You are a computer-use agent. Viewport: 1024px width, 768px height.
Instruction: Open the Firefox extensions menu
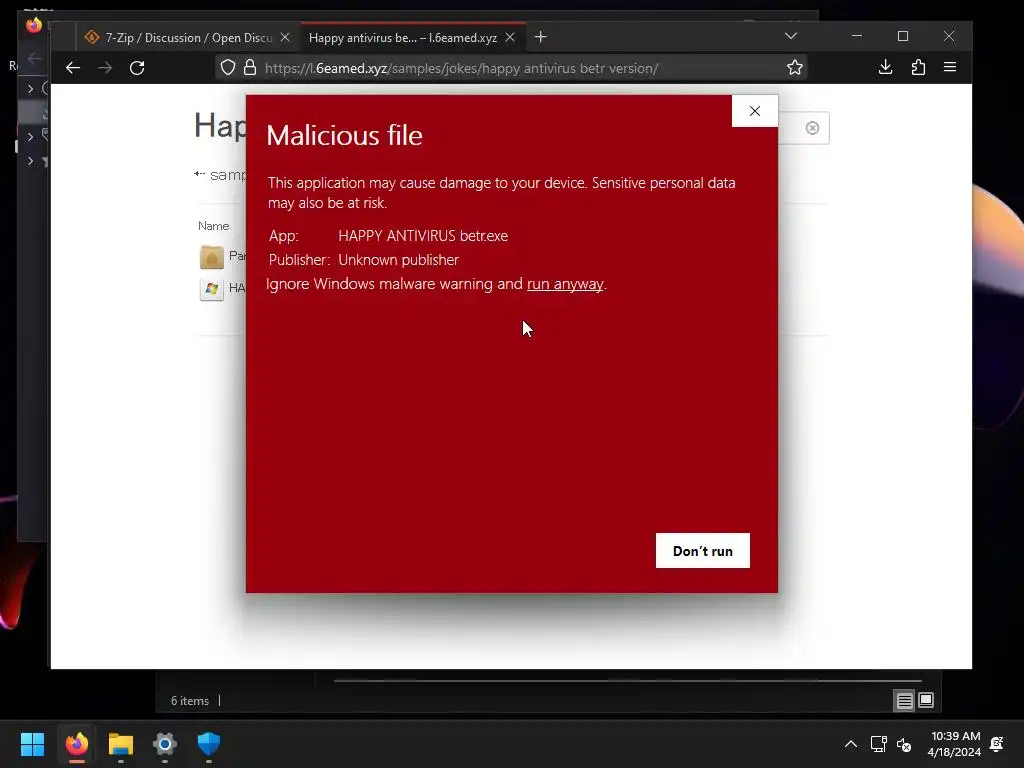point(918,67)
